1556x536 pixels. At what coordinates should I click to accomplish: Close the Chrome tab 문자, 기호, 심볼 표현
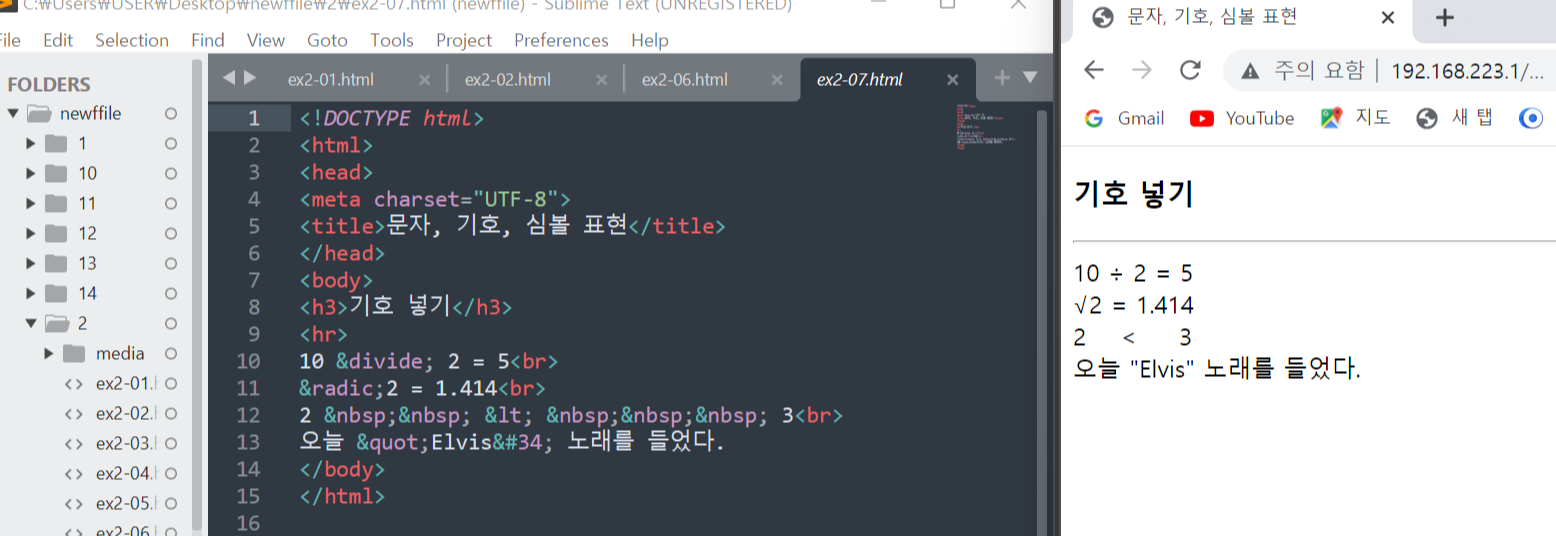pos(1387,18)
